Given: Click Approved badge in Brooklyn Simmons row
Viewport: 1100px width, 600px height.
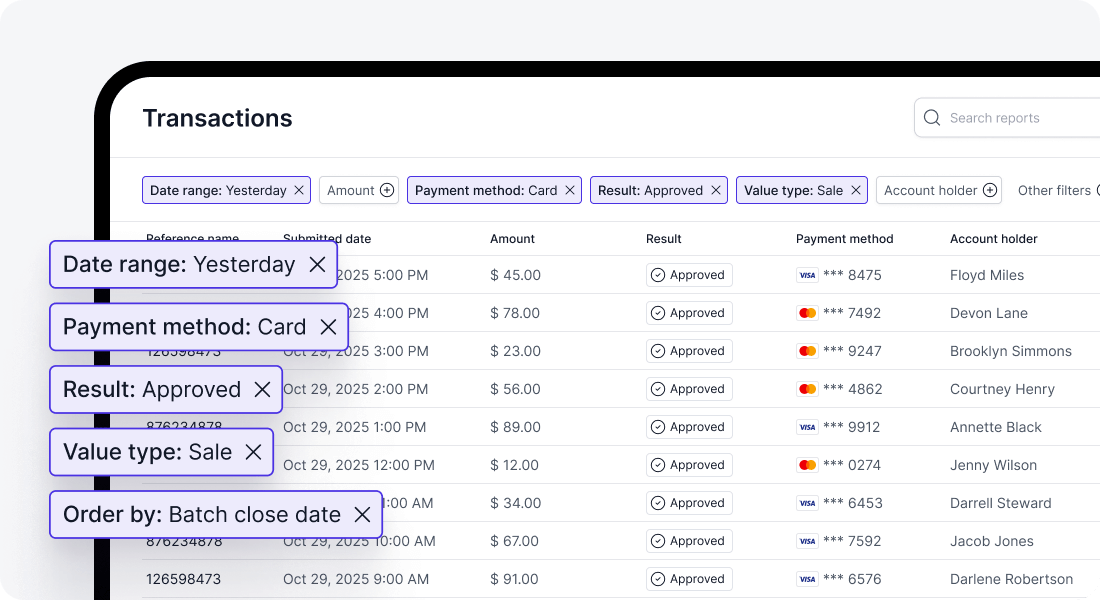Looking at the screenshot, I should pyautogui.click(x=689, y=351).
